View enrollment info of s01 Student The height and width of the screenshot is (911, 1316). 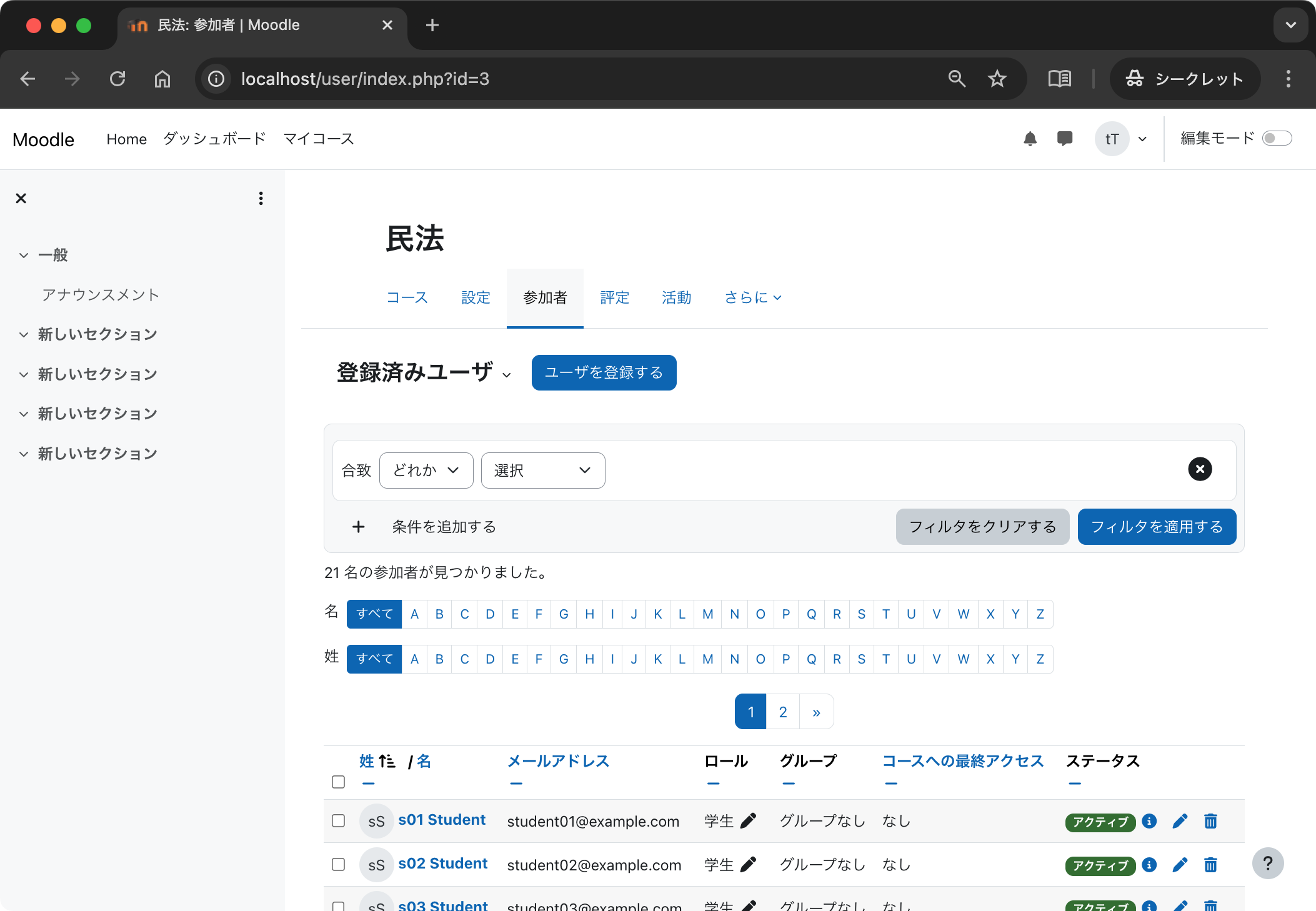pyautogui.click(x=1149, y=822)
